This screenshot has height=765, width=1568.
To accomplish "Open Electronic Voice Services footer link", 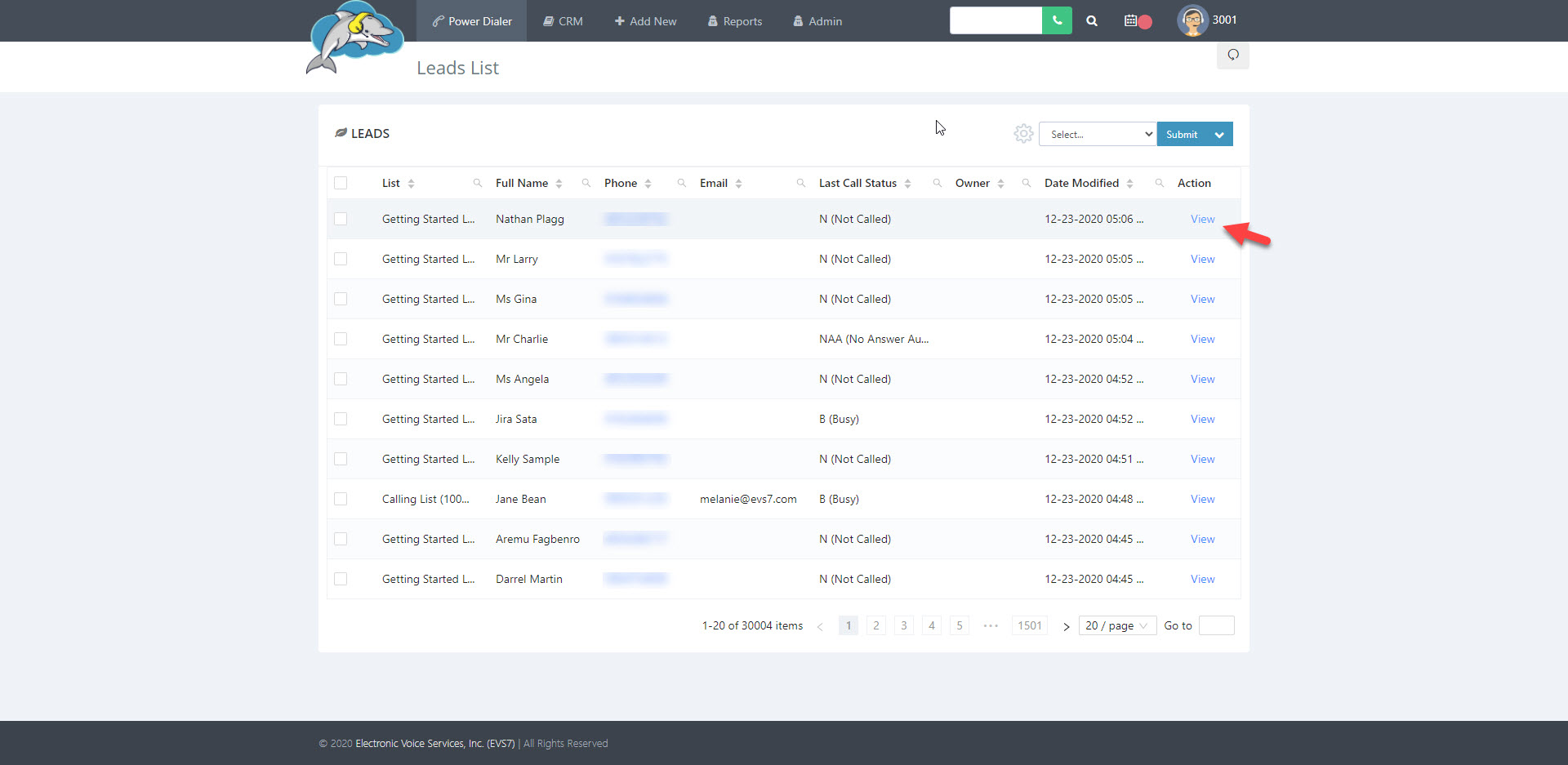I will 435,744.
